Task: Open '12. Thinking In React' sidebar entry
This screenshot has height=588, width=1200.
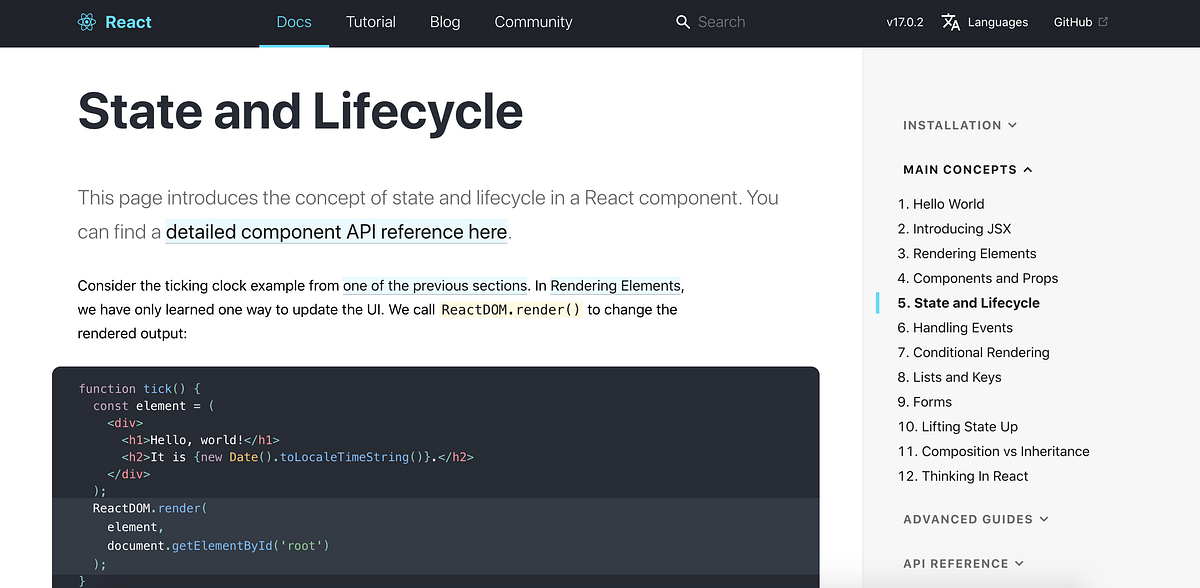Action: tap(963, 476)
